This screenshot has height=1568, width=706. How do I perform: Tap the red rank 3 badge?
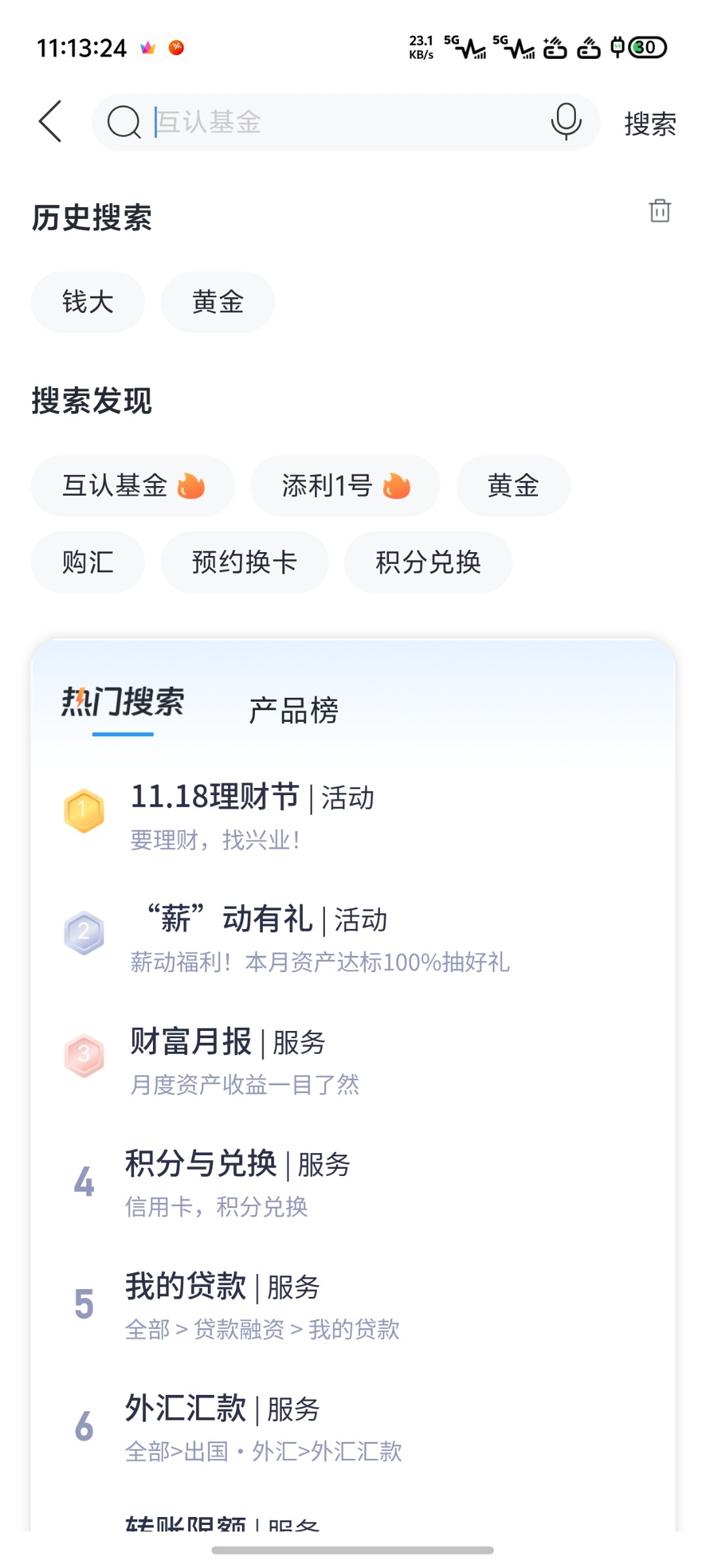coord(84,1054)
